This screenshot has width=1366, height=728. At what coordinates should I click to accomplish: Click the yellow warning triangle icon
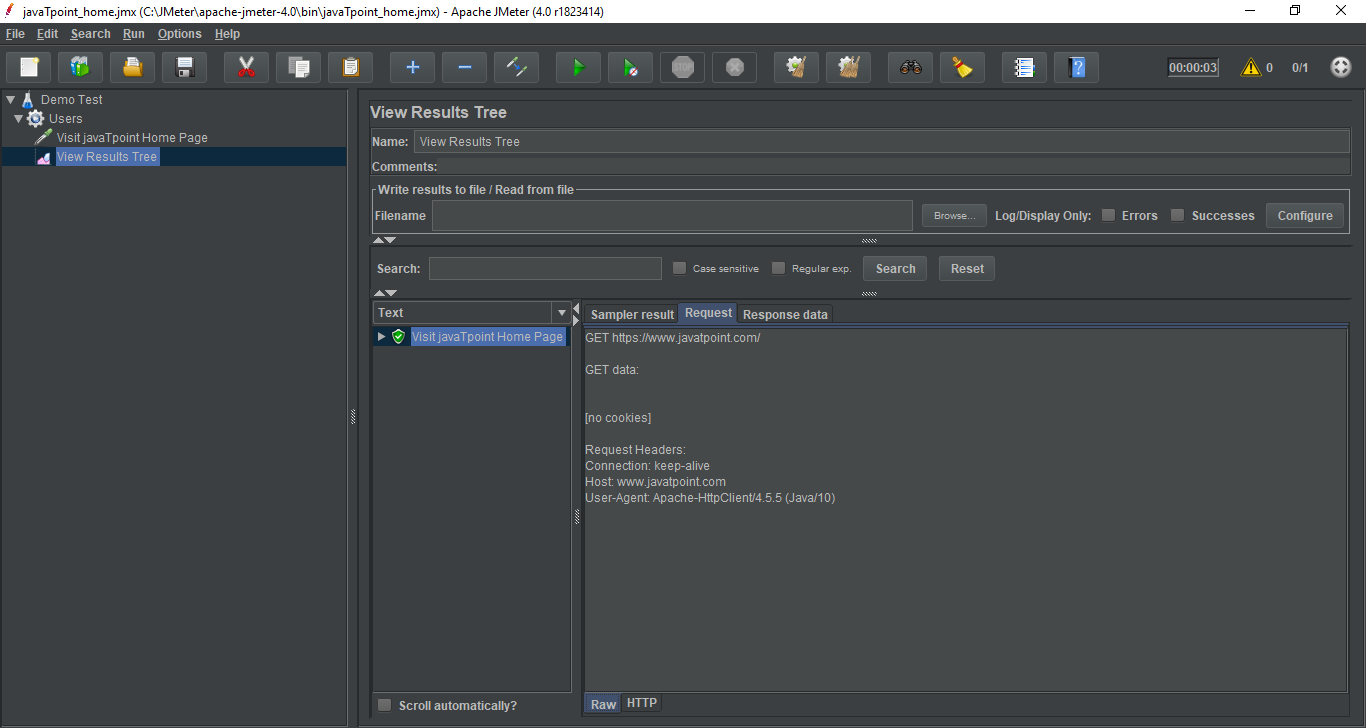1251,68
